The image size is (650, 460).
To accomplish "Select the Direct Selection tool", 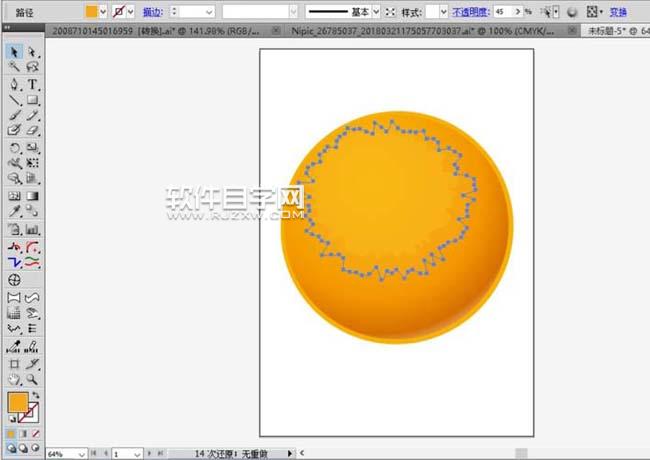I will [32, 52].
